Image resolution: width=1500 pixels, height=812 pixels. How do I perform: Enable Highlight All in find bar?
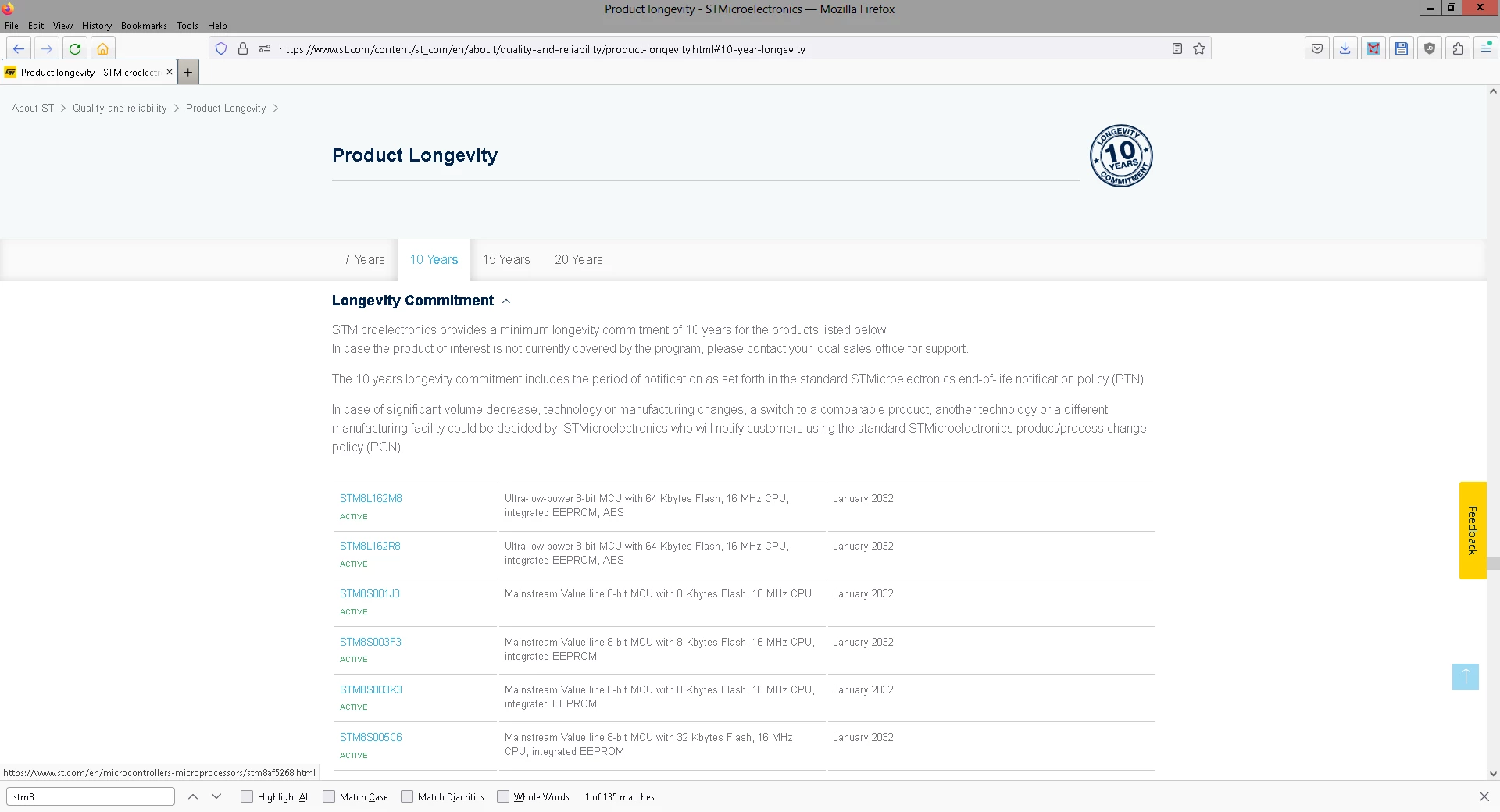(x=247, y=796)
